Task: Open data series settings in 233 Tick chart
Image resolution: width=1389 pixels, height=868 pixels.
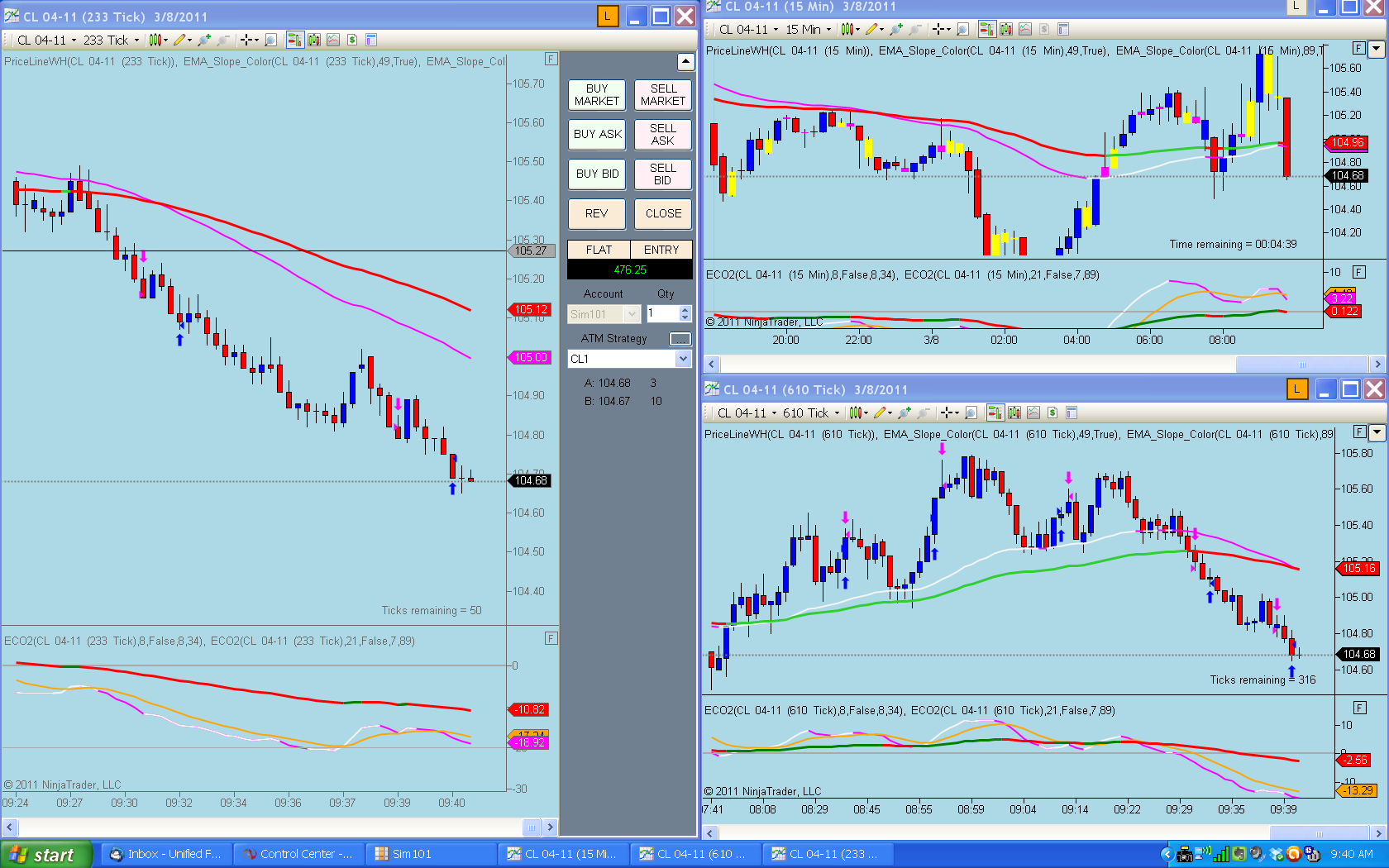Action: (x=314, y=40)
